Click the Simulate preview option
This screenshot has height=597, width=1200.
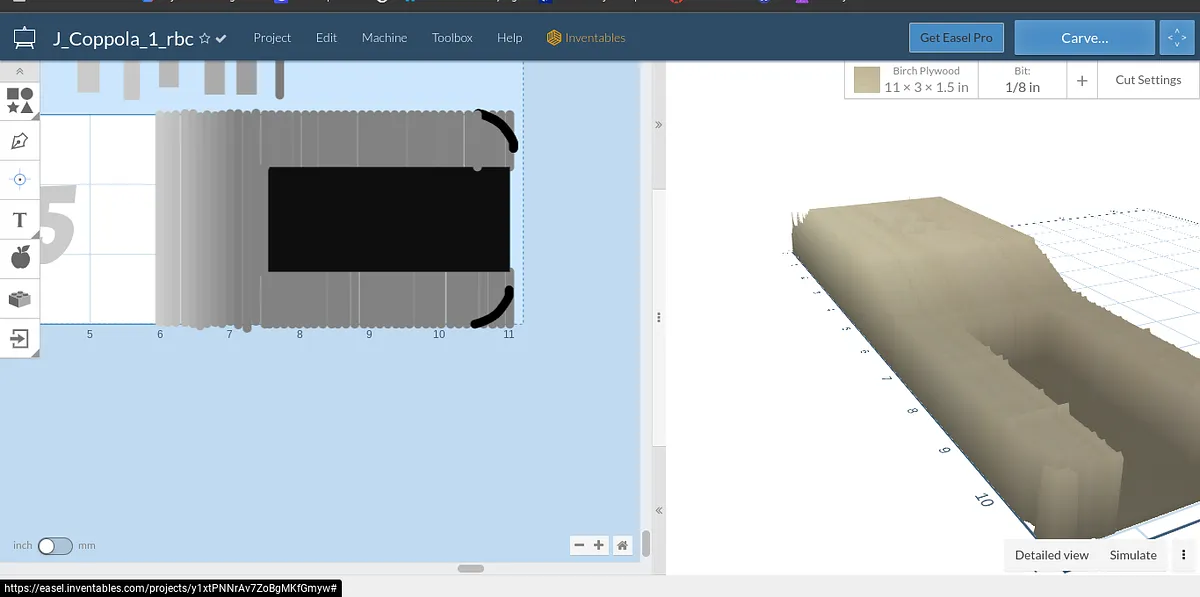1132,555
